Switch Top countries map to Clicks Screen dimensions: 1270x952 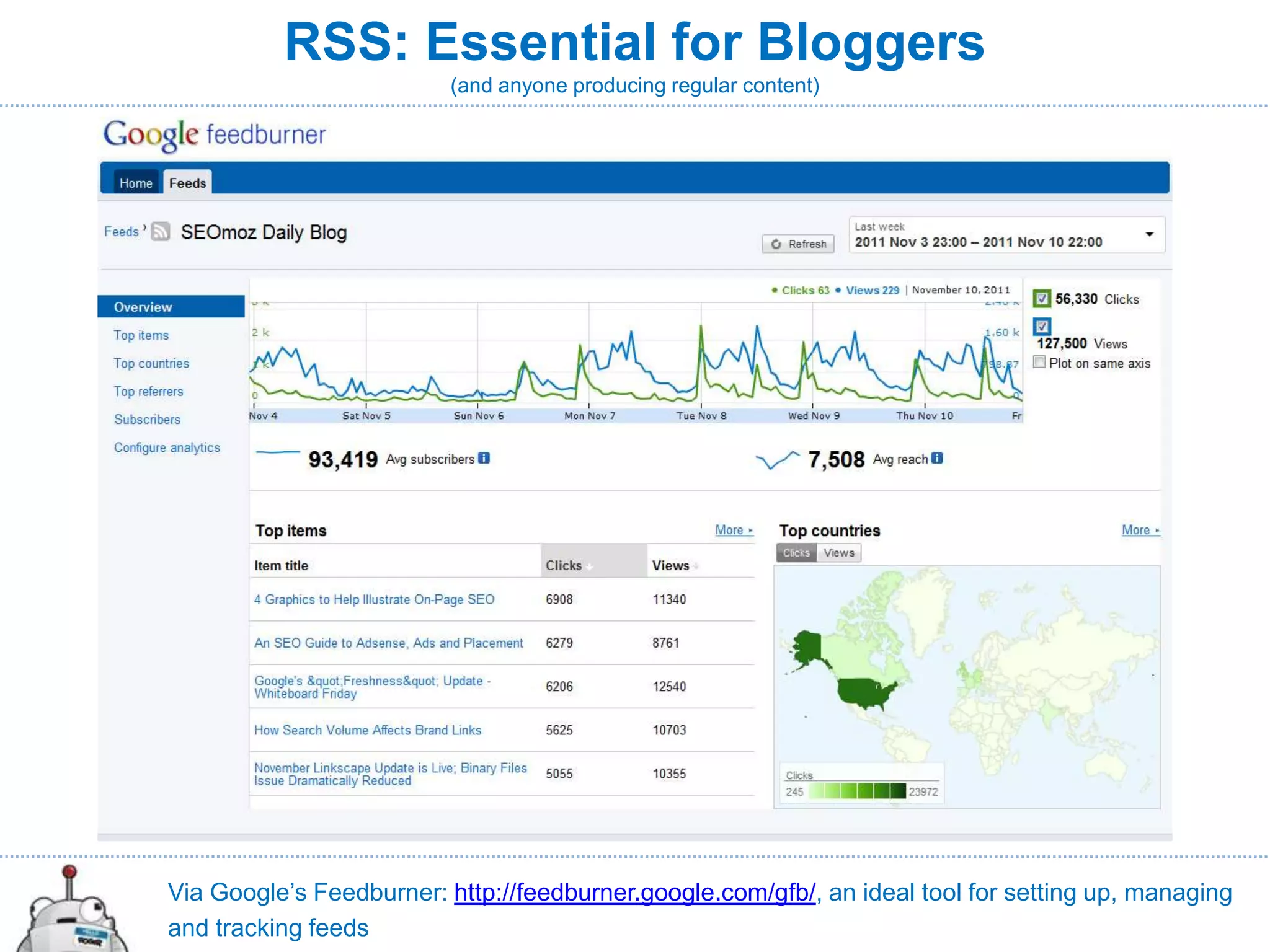point(796,553)
